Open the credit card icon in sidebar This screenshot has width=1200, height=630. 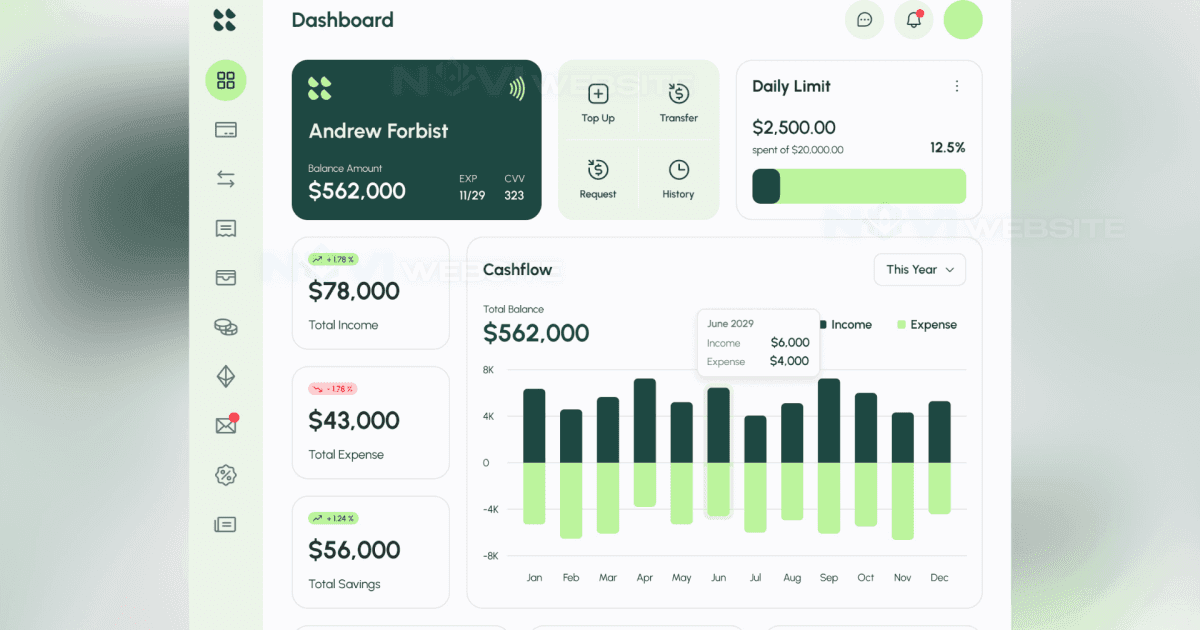pos(226,130)
